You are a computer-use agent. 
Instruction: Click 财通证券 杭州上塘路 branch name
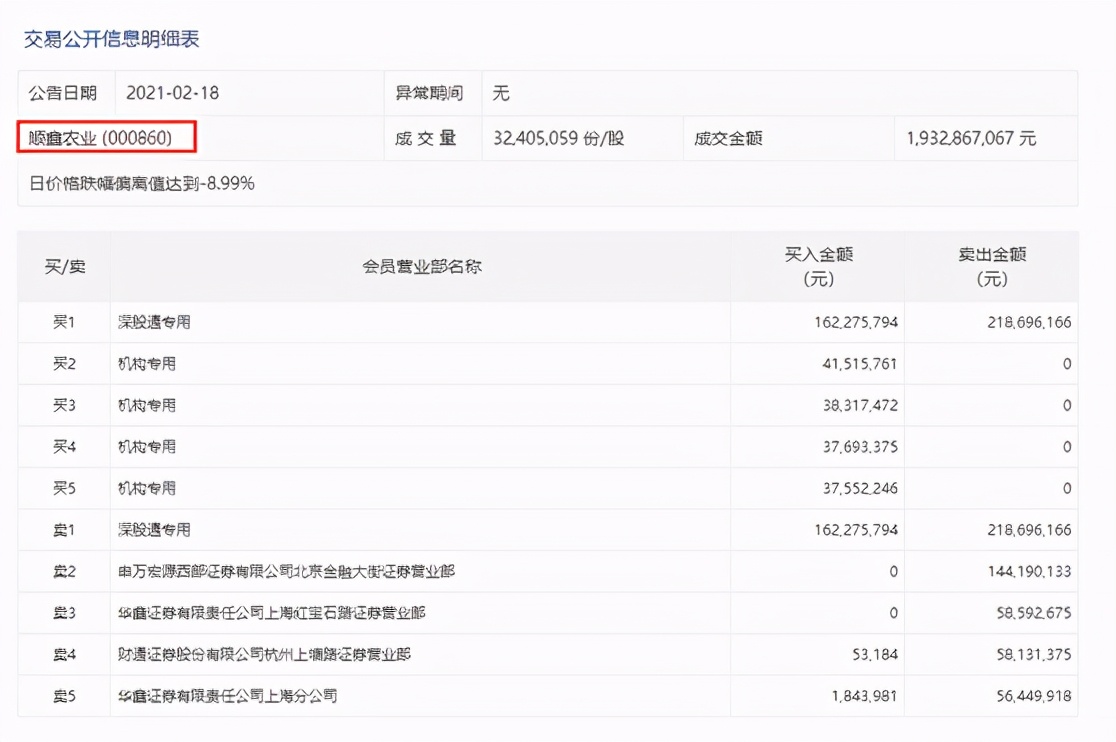click(x=264, y=654)
